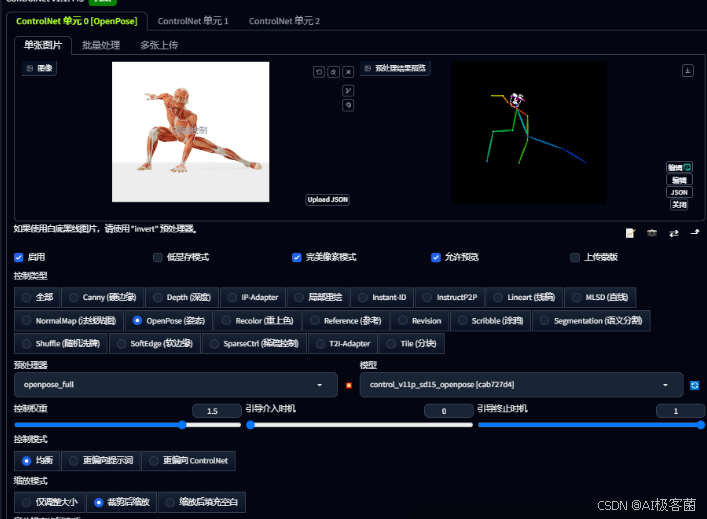The height and width of the screenshot is (519, 707).
Task: Select the IP-Adapter control type
Action: 253,297
